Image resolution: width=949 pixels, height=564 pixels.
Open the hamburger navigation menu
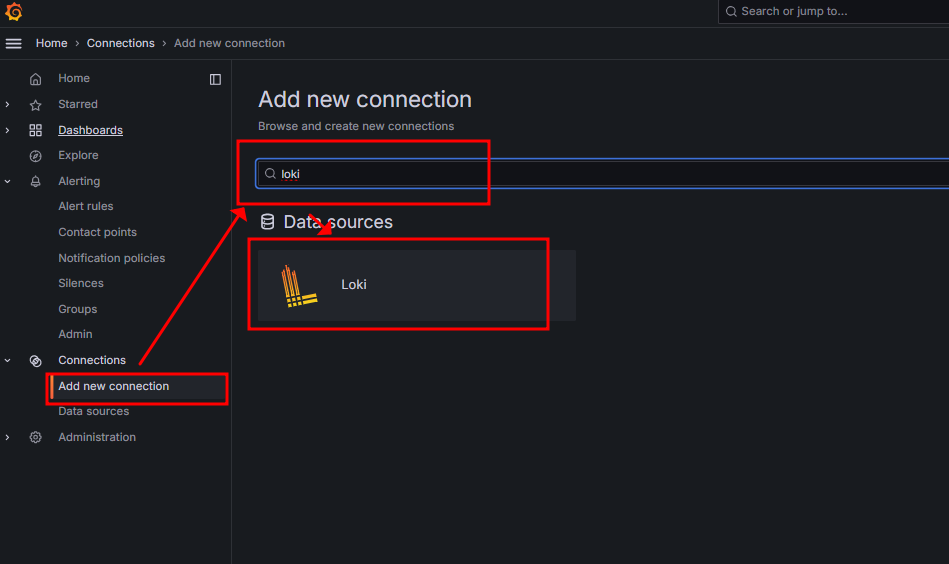click(x=13, y=44)
